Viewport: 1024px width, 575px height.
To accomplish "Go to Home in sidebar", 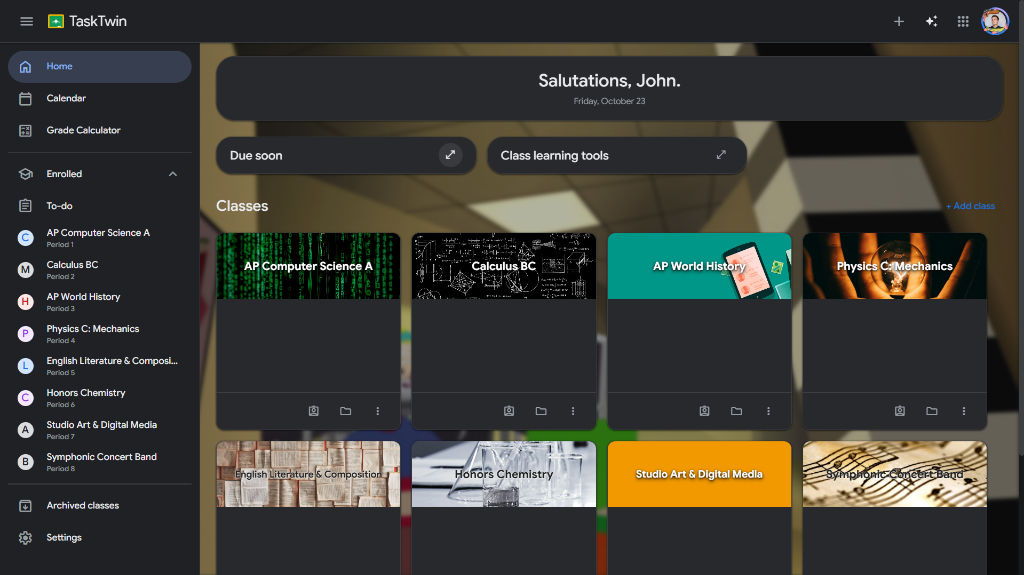I will (x=99, y=67).
